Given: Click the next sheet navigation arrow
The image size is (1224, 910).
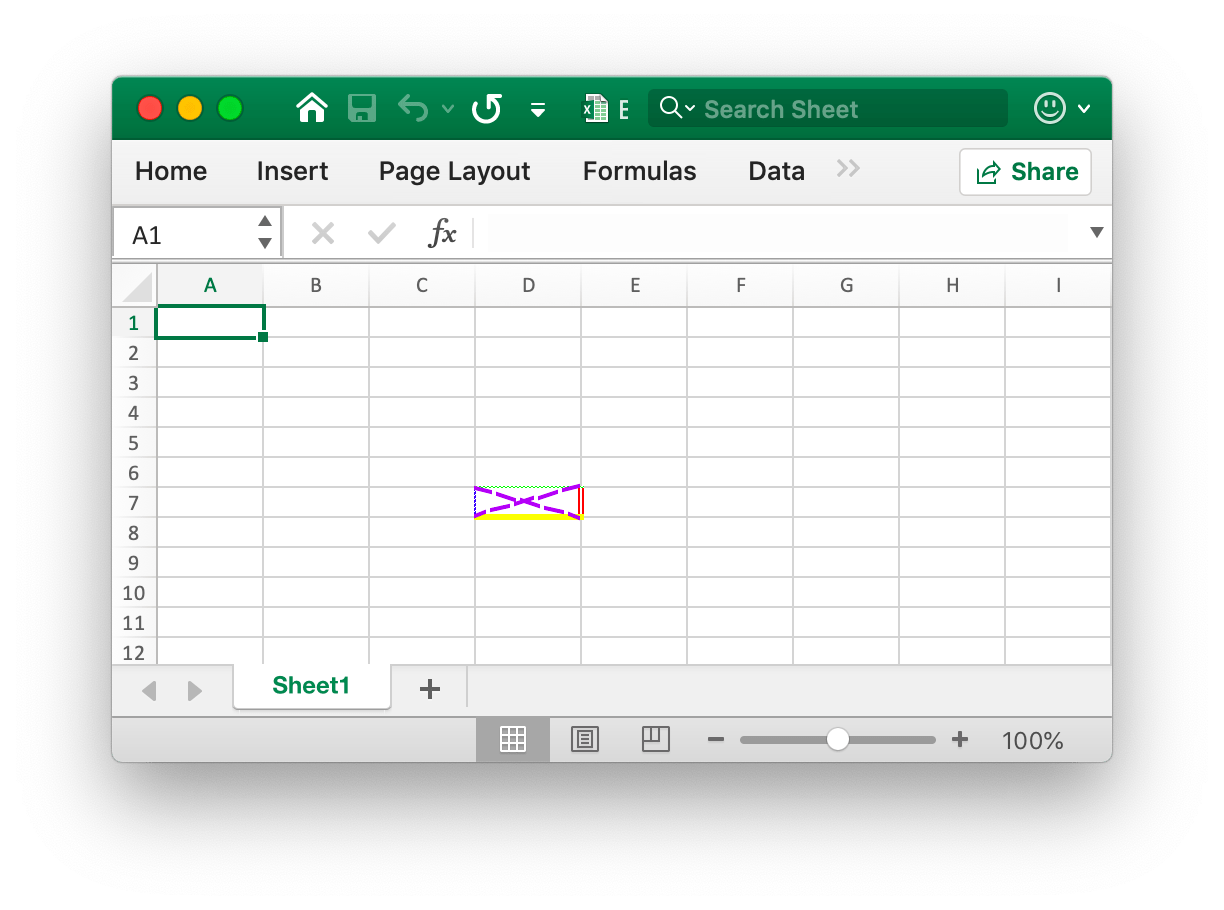Looking at the screenshot, I should (195, 690).
